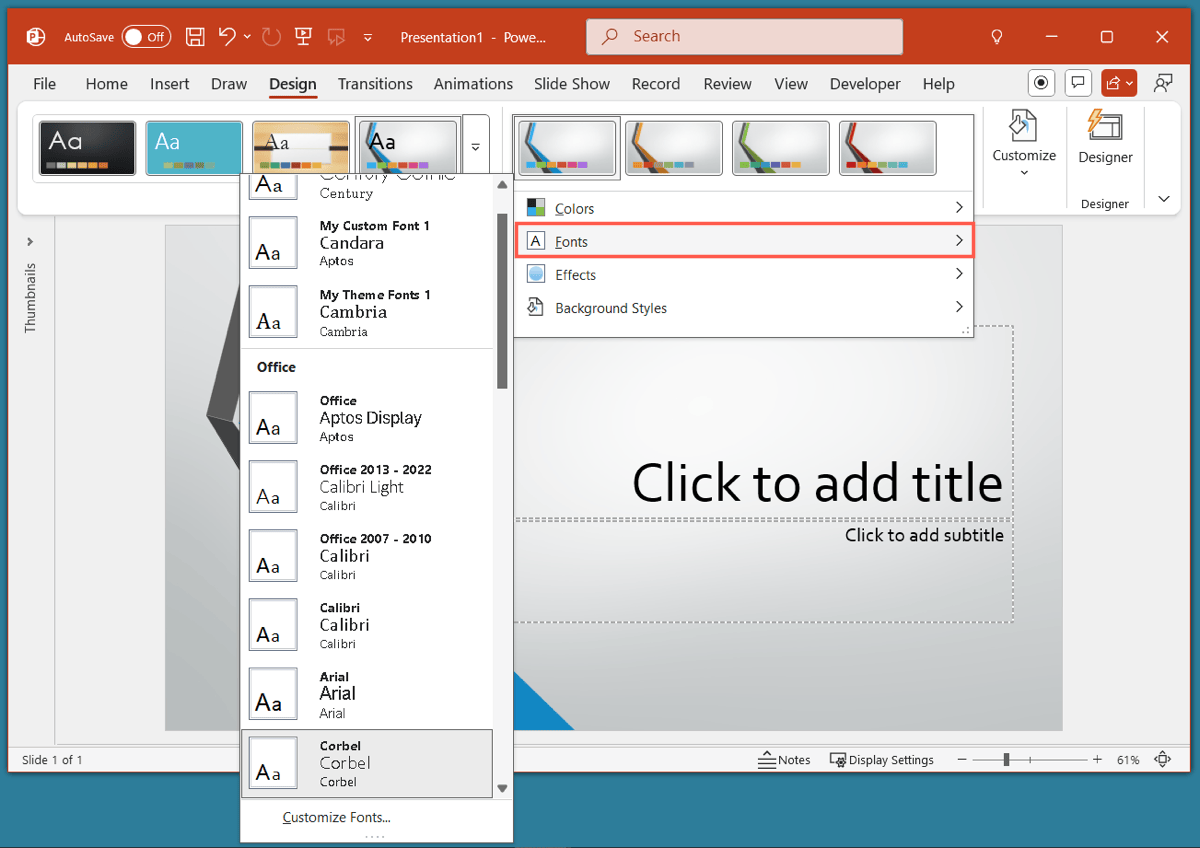
Task: Click the PowerPoint logo in the title bar
Action: tap(36, 37)
